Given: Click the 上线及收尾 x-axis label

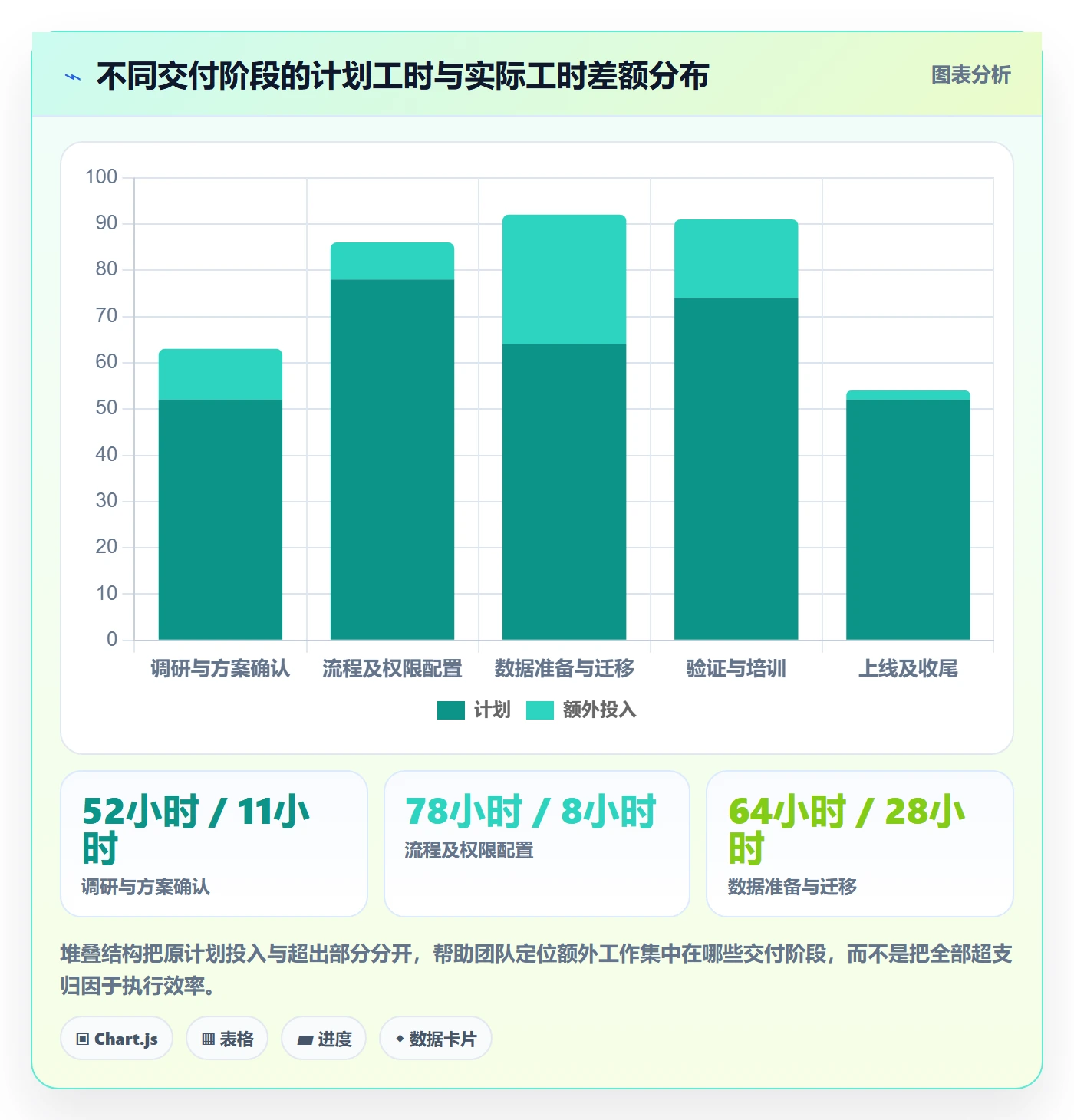Looking at the screenshot, I should [908, 669].
